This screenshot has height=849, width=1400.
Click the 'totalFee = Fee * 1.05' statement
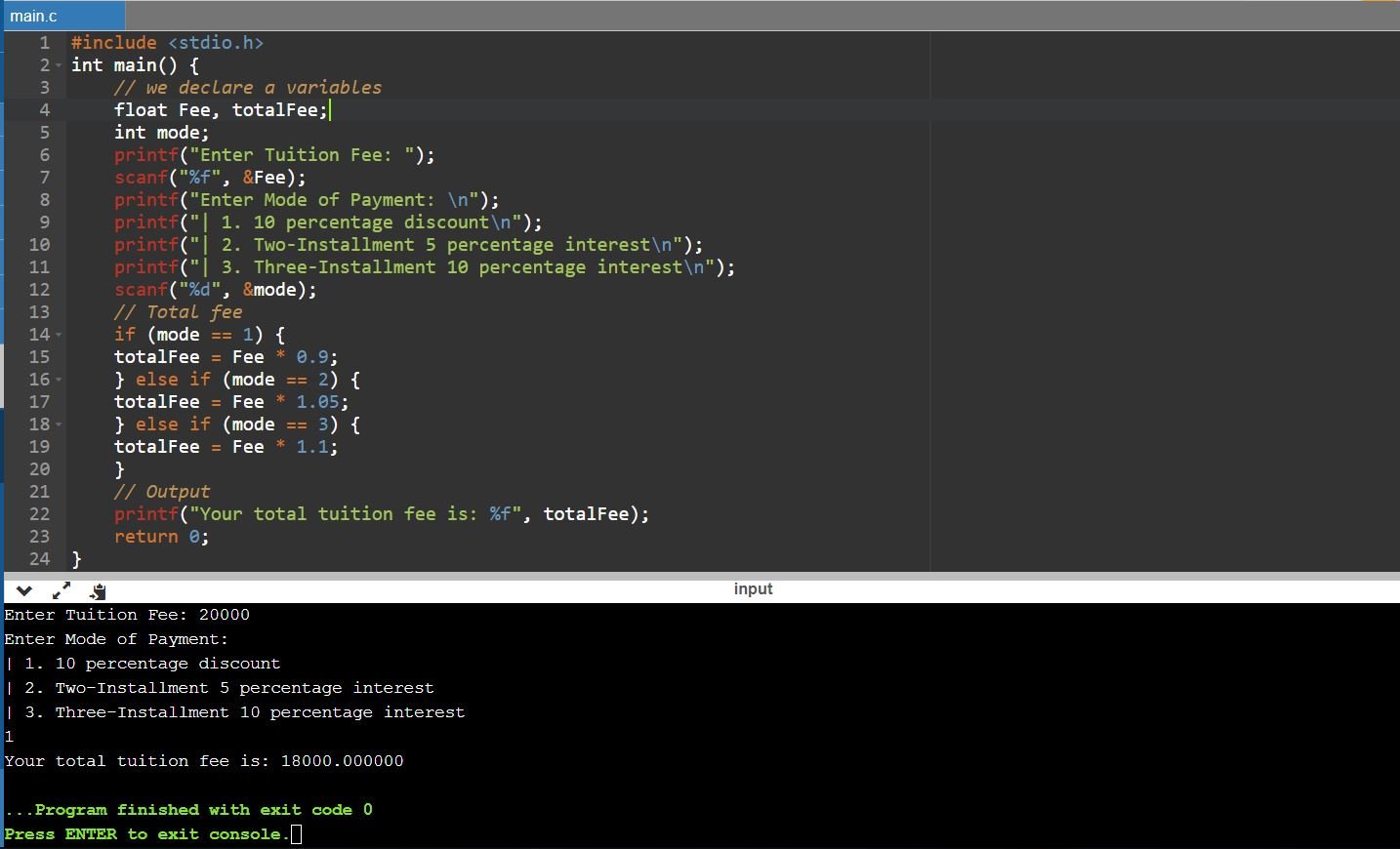[x=230, y=402]
